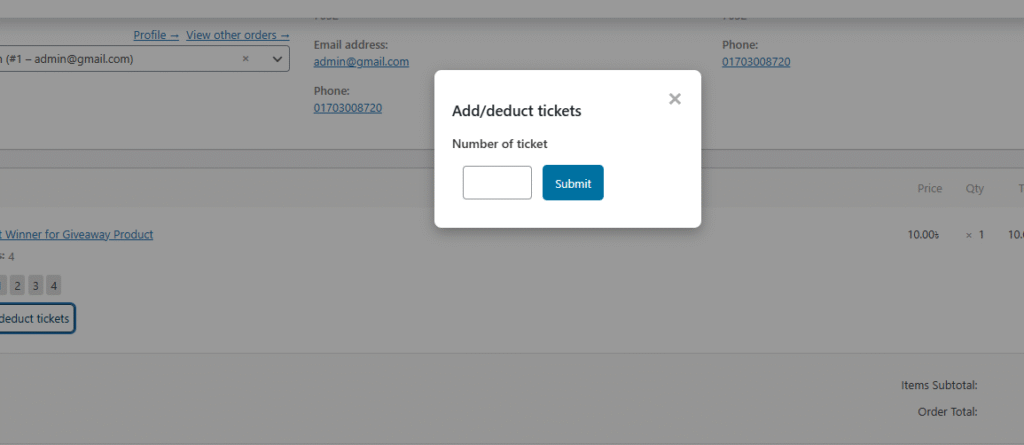Click the 10.00 price value in the row
This screenshot has height=445, width=1024.
[923, 235]
